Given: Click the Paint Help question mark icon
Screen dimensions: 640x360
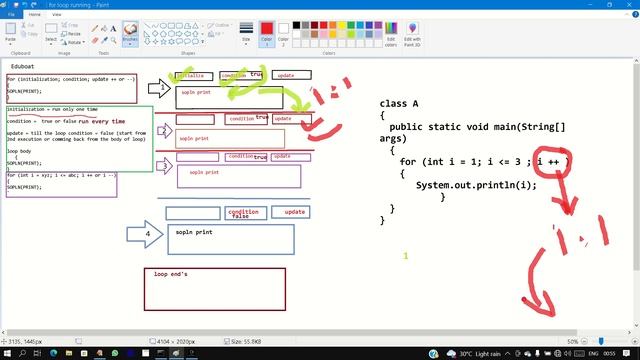Looking at the screenshot, I should pos(635,14).
